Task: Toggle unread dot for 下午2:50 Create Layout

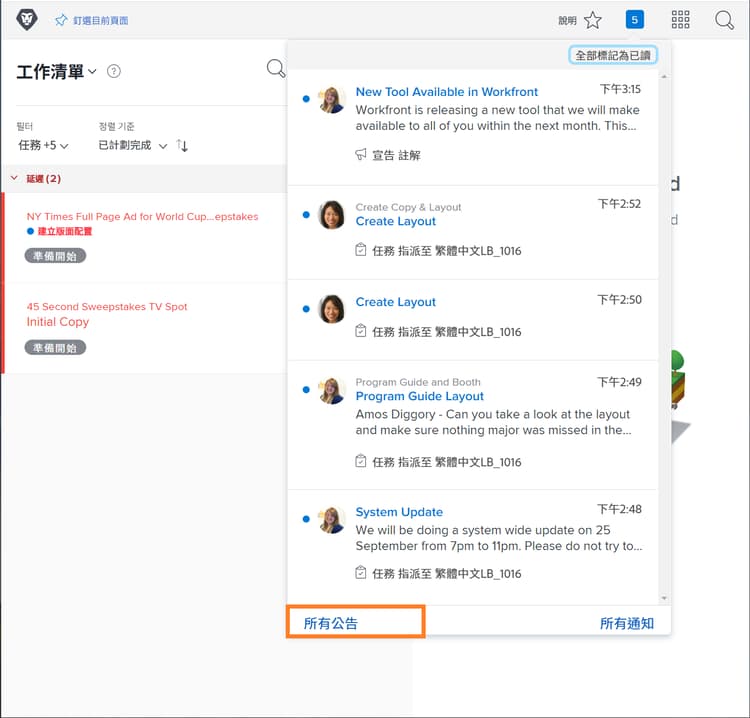Action: (306, 309)
